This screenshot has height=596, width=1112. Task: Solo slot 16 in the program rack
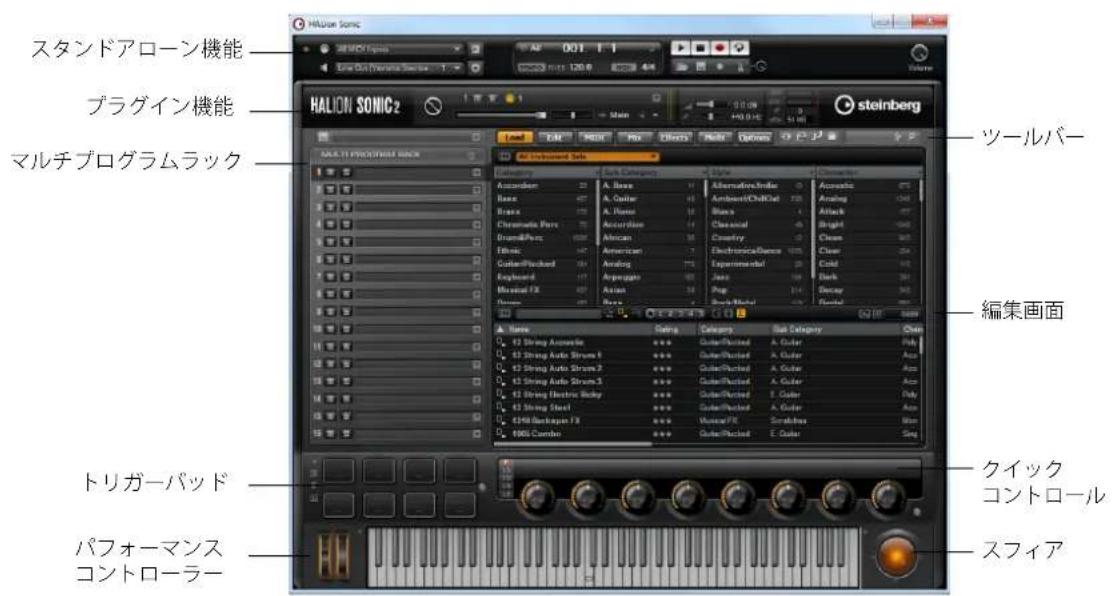pos(345,433)
